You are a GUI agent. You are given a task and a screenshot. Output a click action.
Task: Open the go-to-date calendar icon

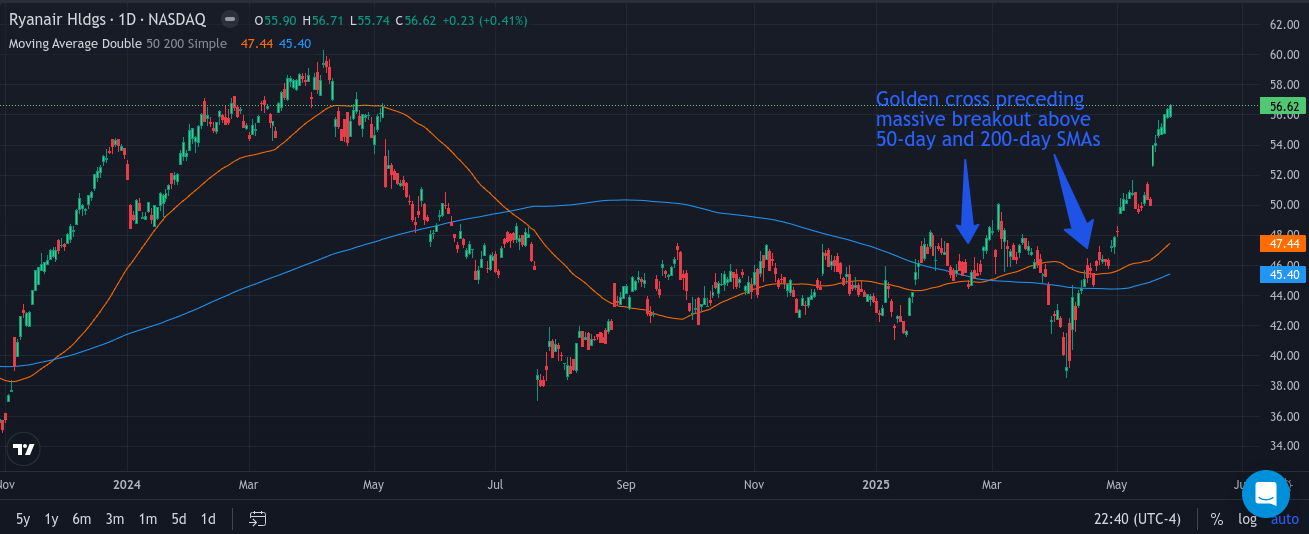[258, 518]
